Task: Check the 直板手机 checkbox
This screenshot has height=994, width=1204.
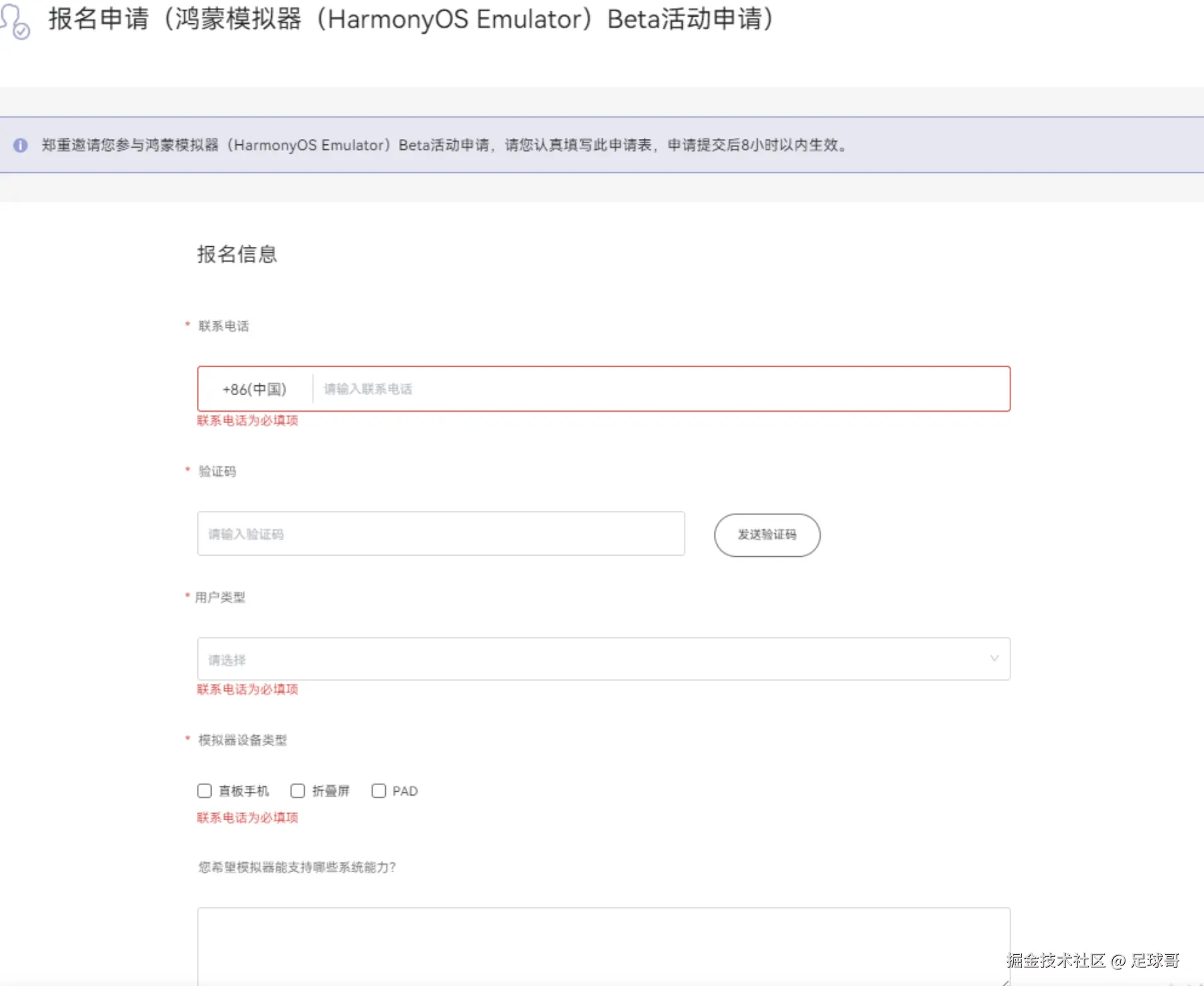Action: (204, 790)
